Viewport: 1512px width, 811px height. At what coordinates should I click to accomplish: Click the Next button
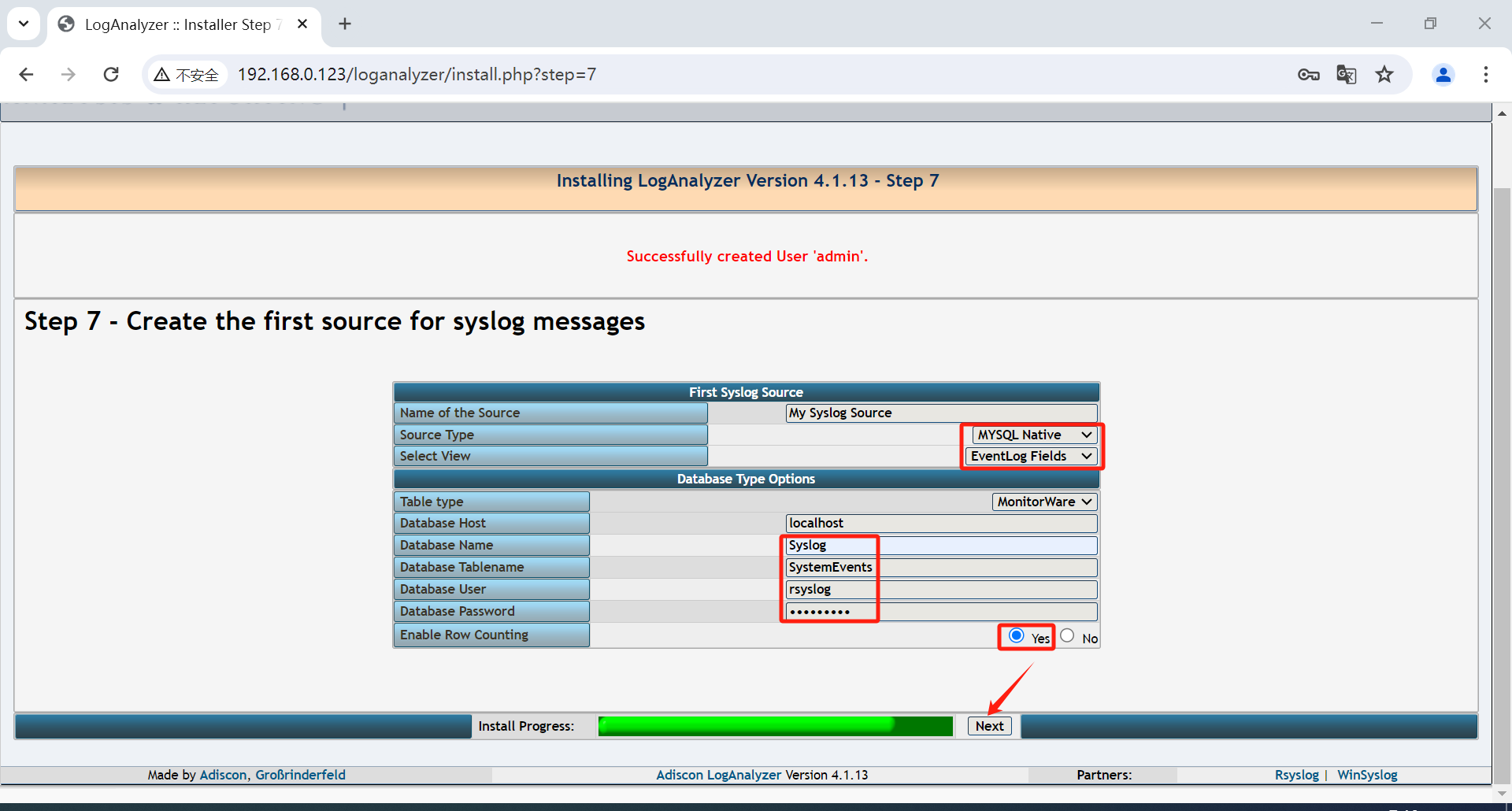(990, 726)
